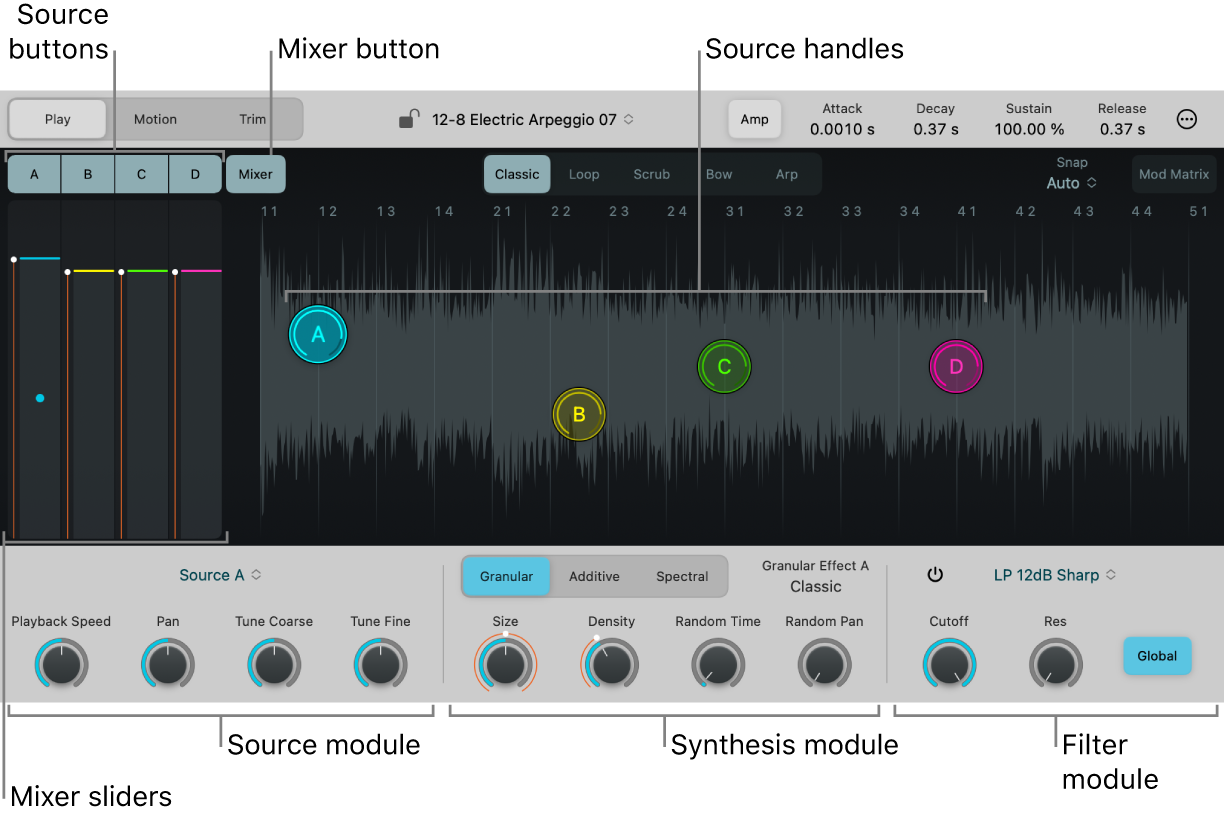Screen dimensions: 1224x820
Task: Open the Mod Matrix view
Action: 1174,174
